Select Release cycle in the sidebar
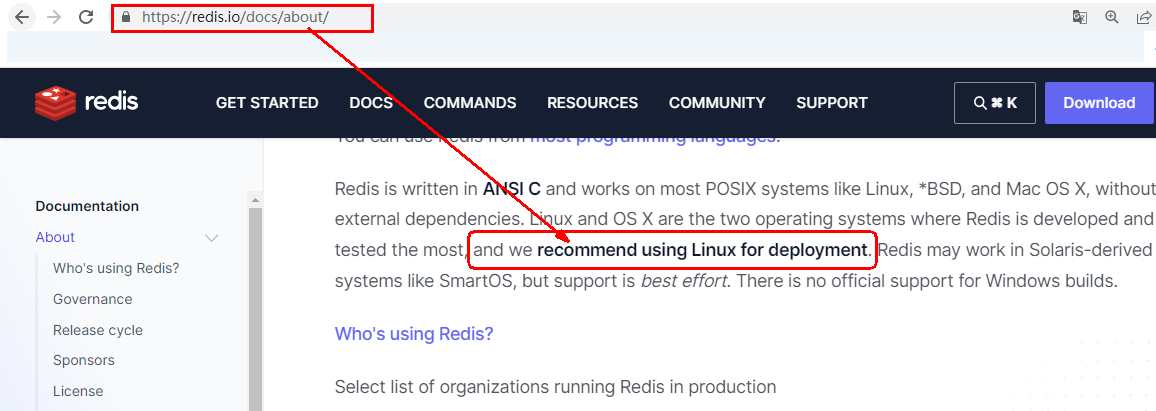The width and height of the screenshot is (1156, 411). [98, 330]
